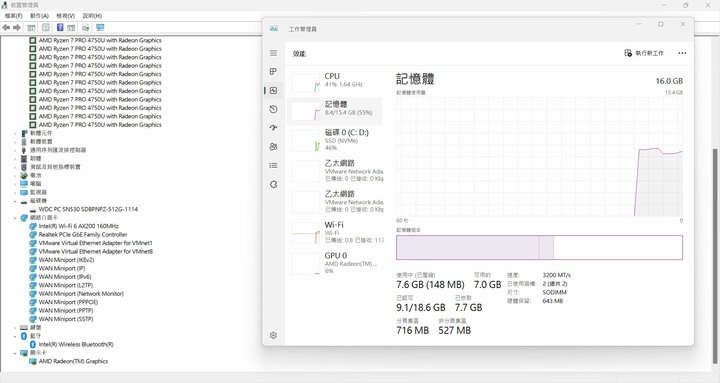Toggle console tree icon in Device Manager toolbar
This screenshot has height=383, width=720.
(31, 28)
